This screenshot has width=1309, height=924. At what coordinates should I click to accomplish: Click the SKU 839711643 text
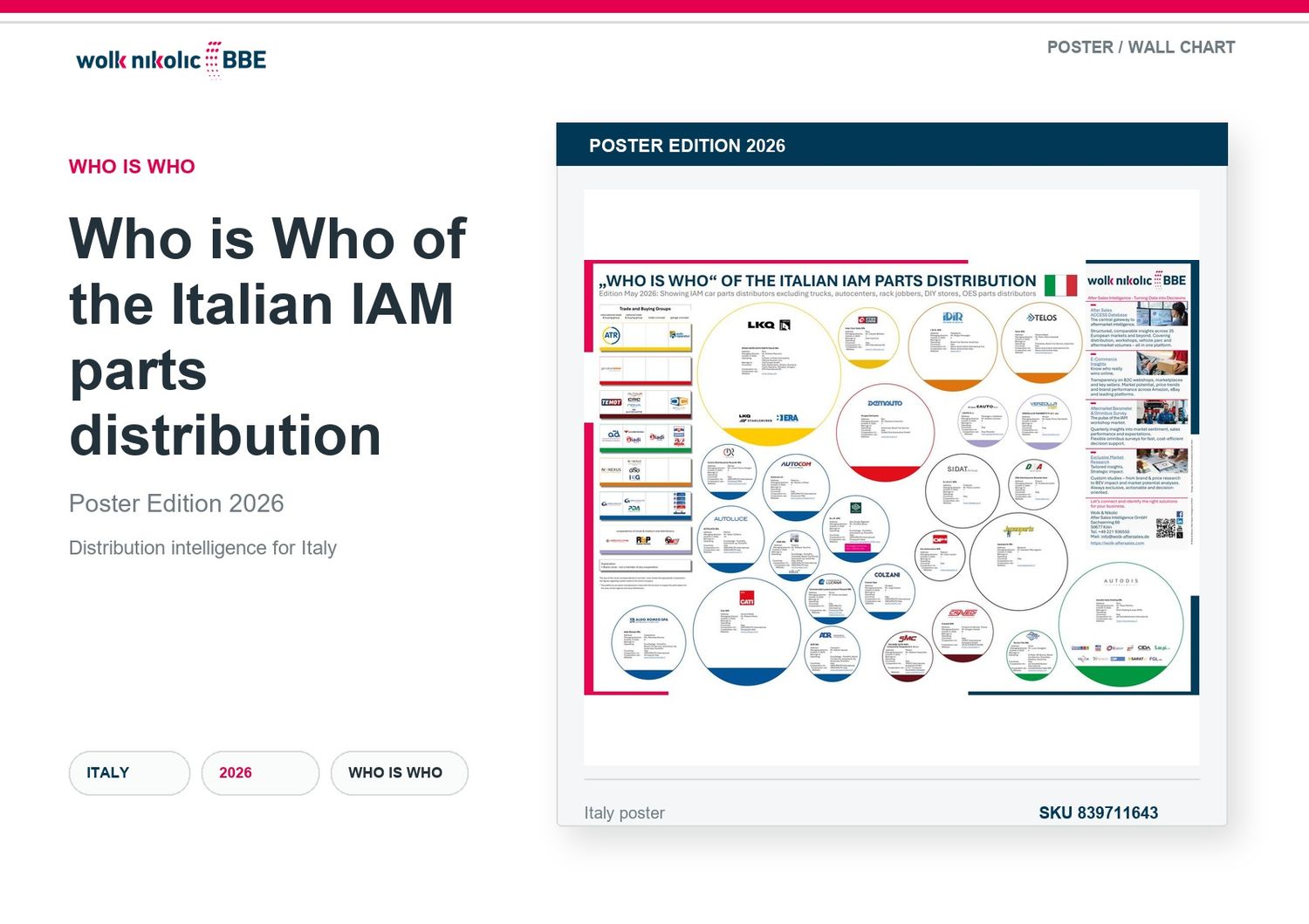click(x=1099, y=813)
